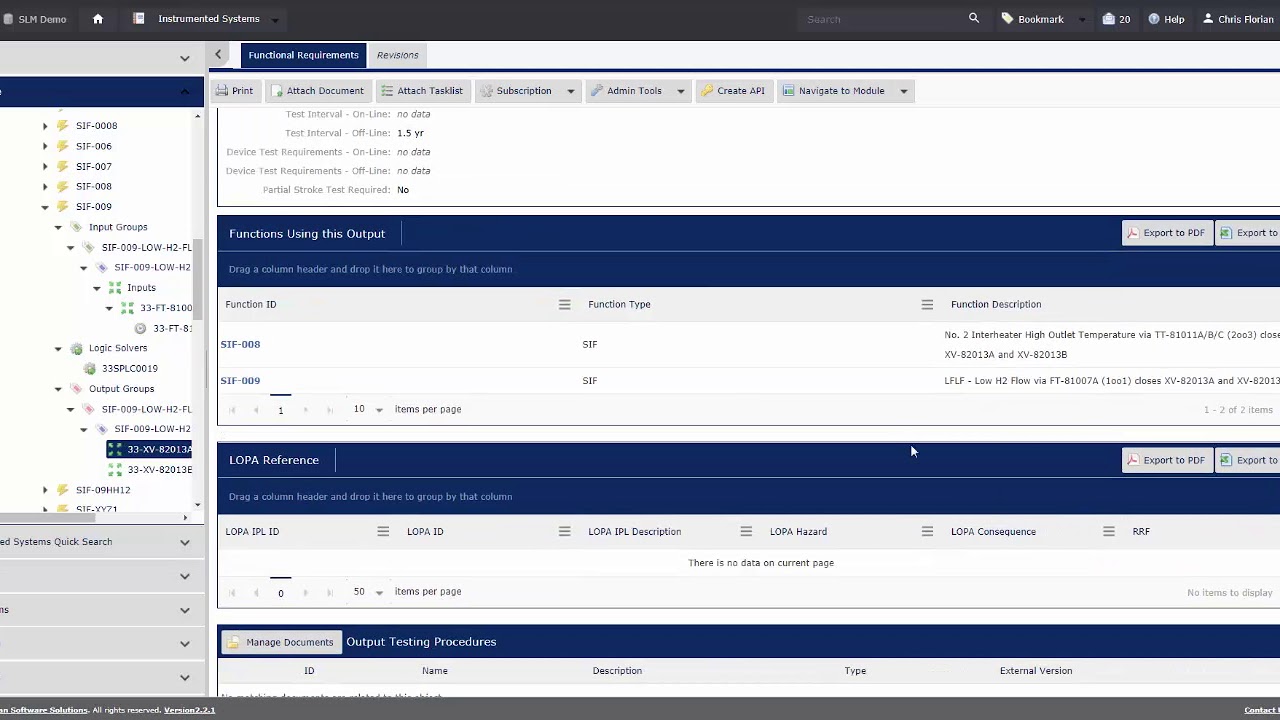Collapse the sidebar with the back chevron

click(x=218, y=55)
